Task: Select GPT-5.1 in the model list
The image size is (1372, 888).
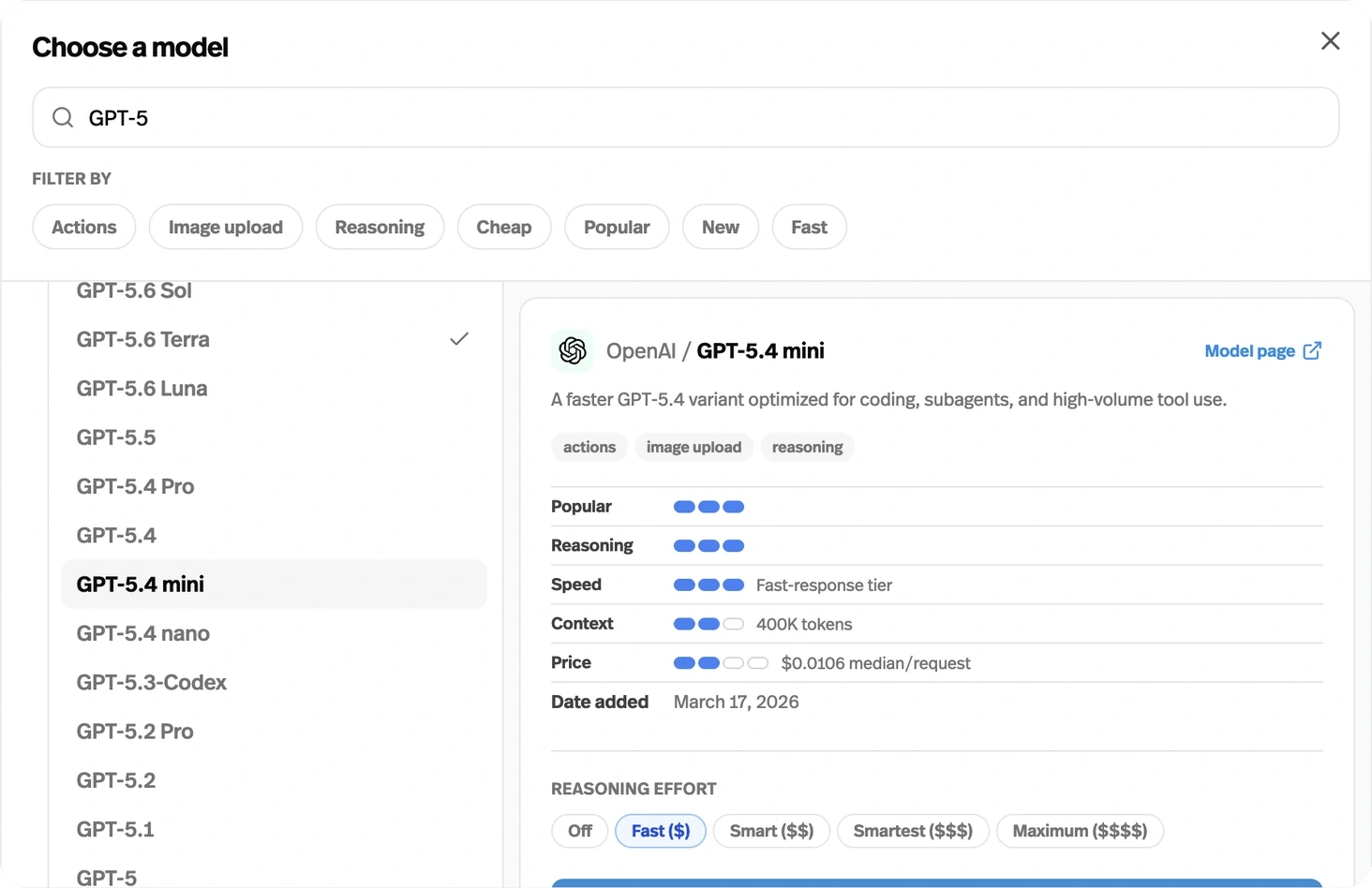Action: point(274,829)
